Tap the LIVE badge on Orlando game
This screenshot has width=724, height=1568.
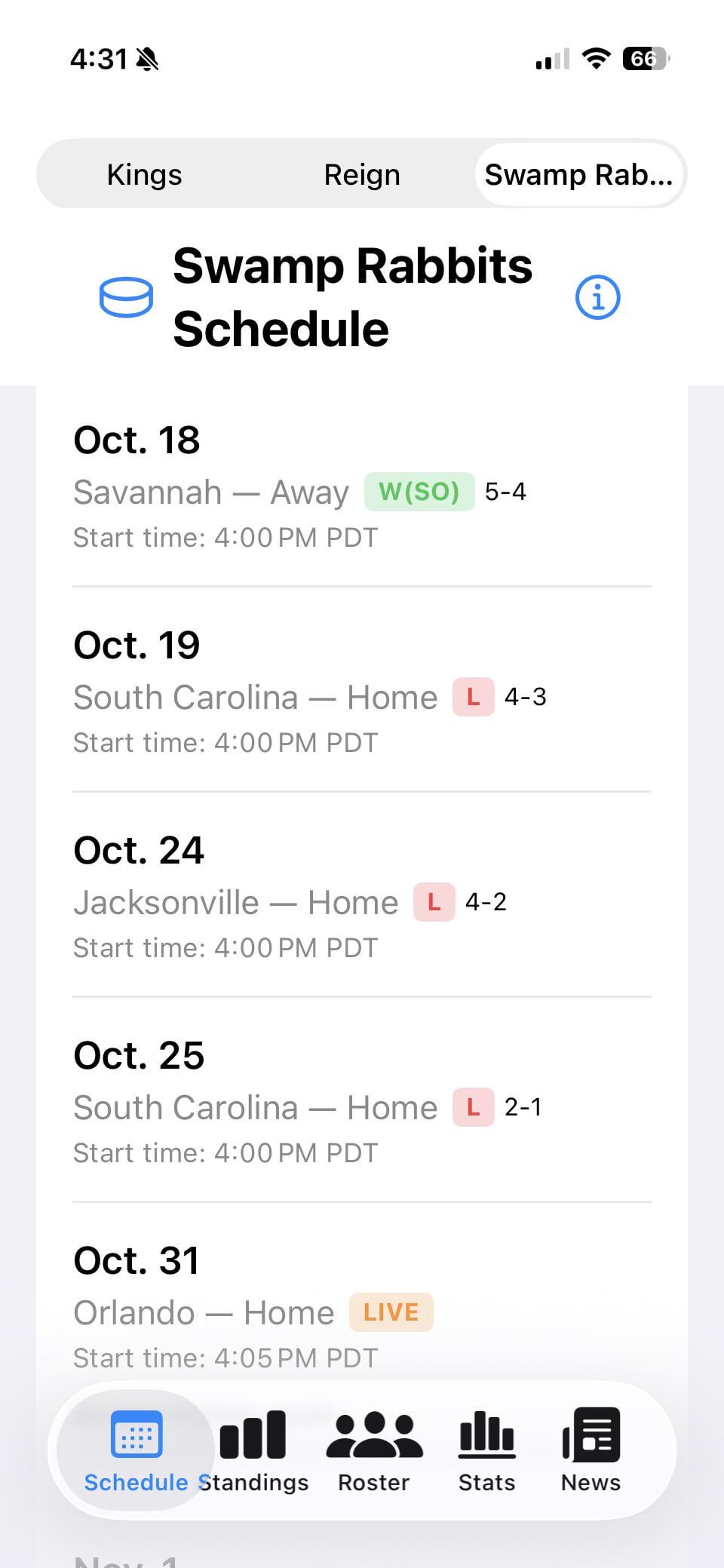[391, 1312]
